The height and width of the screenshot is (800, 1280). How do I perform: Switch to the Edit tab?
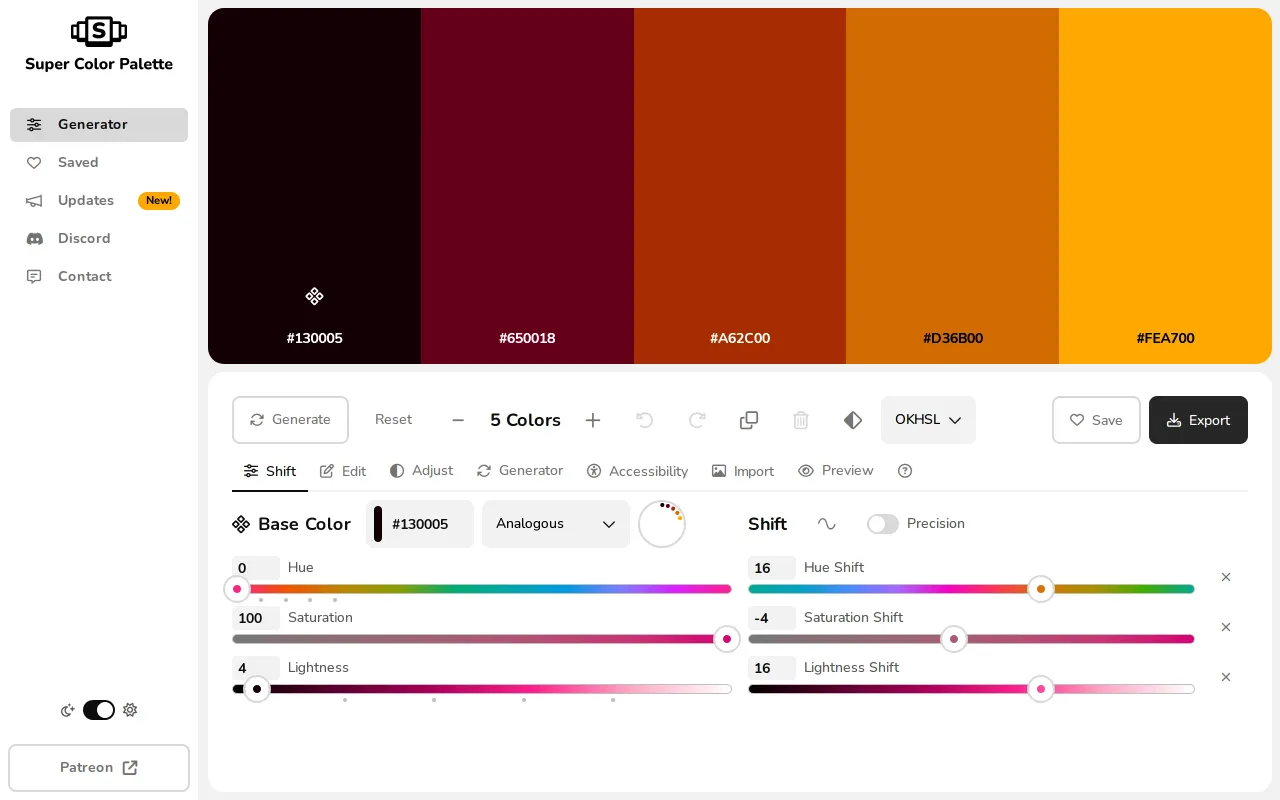pos(343,471)
